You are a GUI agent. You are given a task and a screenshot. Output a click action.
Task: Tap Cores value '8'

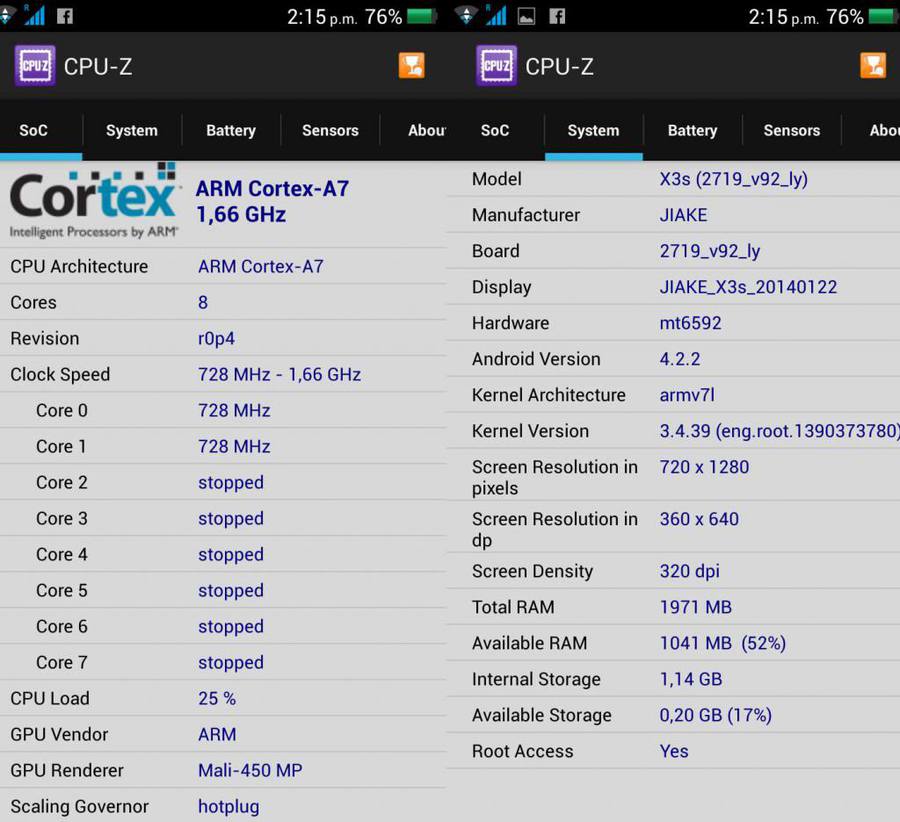tap(203, 303)
